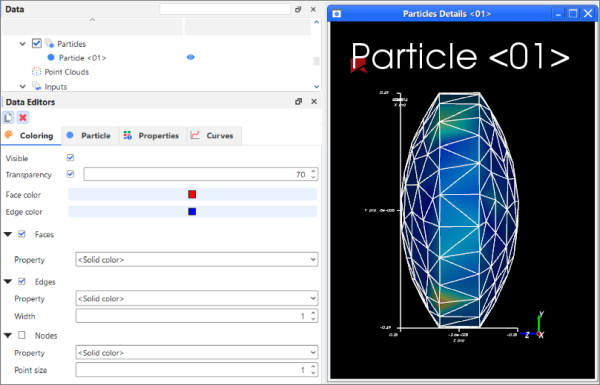
Task: Click the Inputs icon in the tree
Action: (36, 86)
